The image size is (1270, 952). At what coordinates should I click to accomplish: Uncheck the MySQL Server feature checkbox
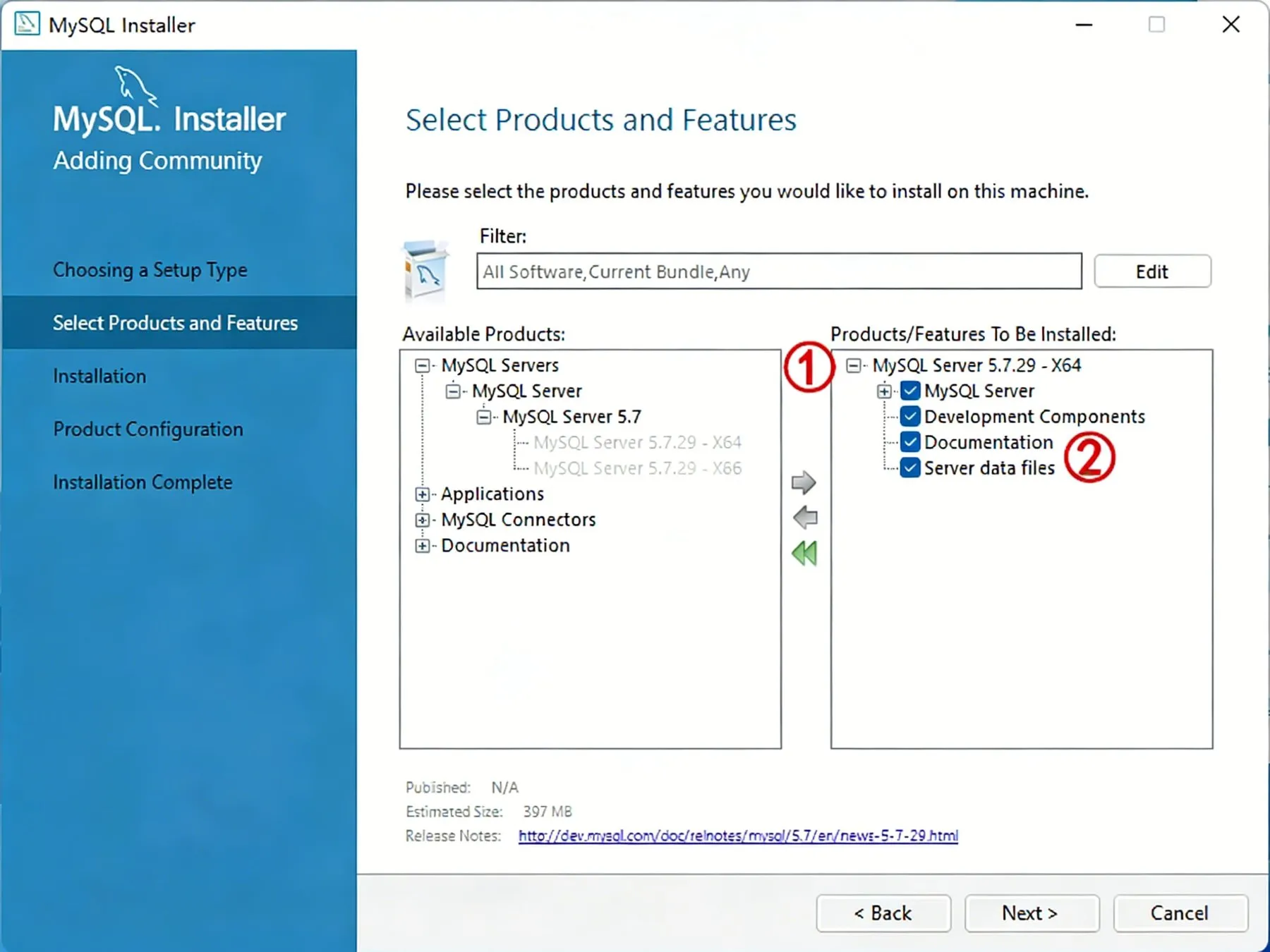(910, 391)
